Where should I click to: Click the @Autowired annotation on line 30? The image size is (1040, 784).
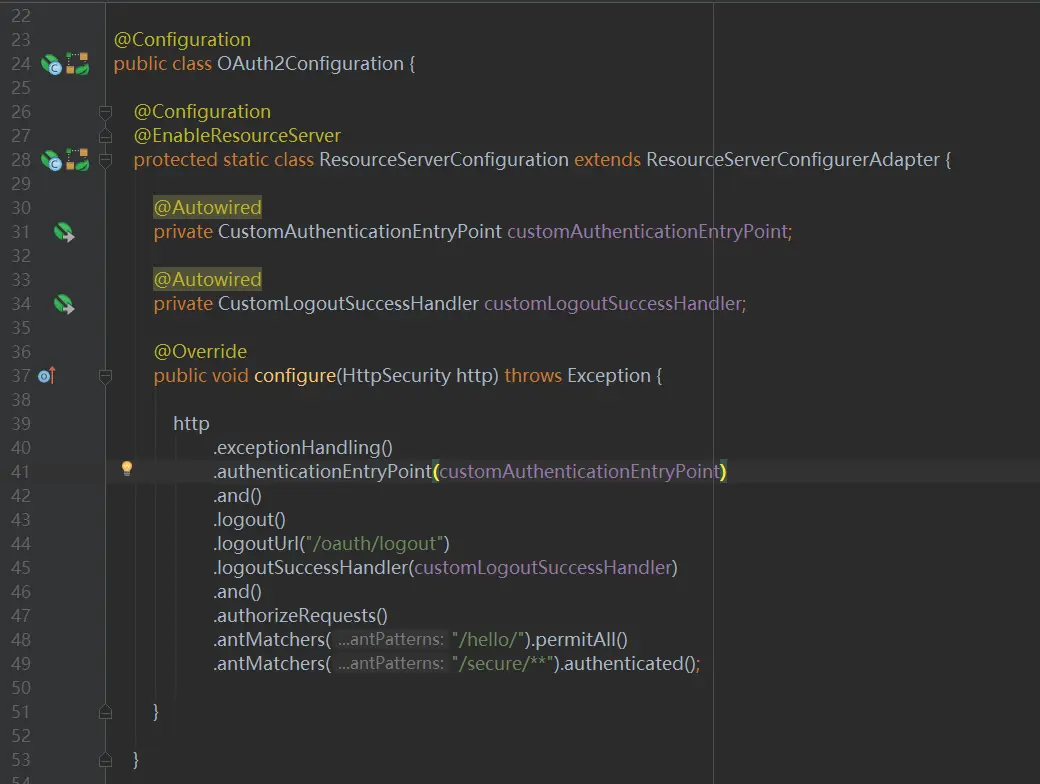[208, 208]
